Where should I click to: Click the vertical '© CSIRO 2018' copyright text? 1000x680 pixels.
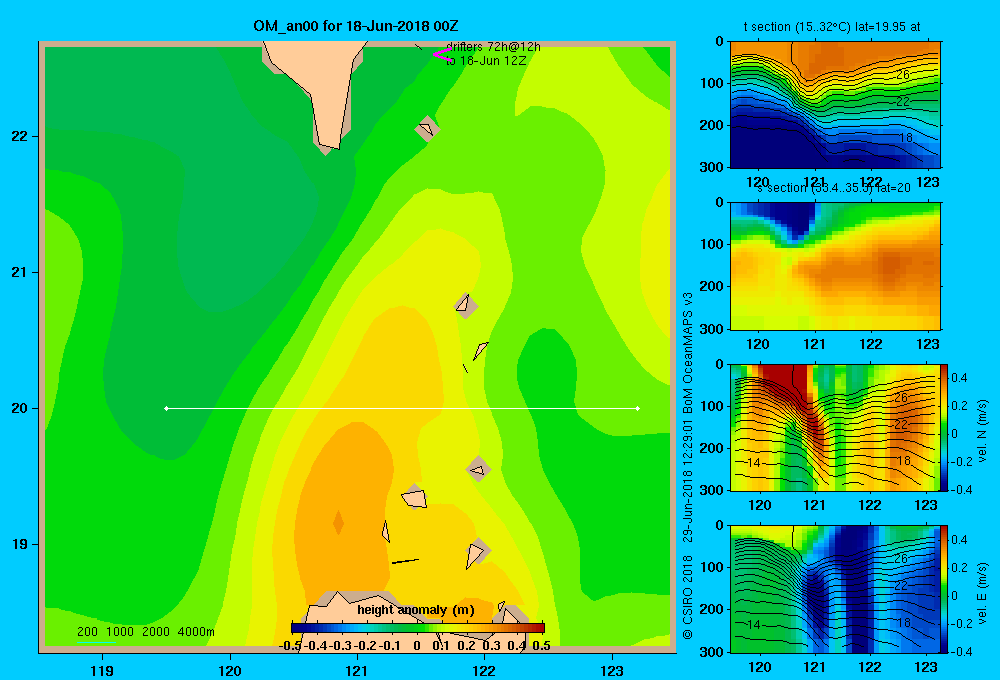pos(687,597)
